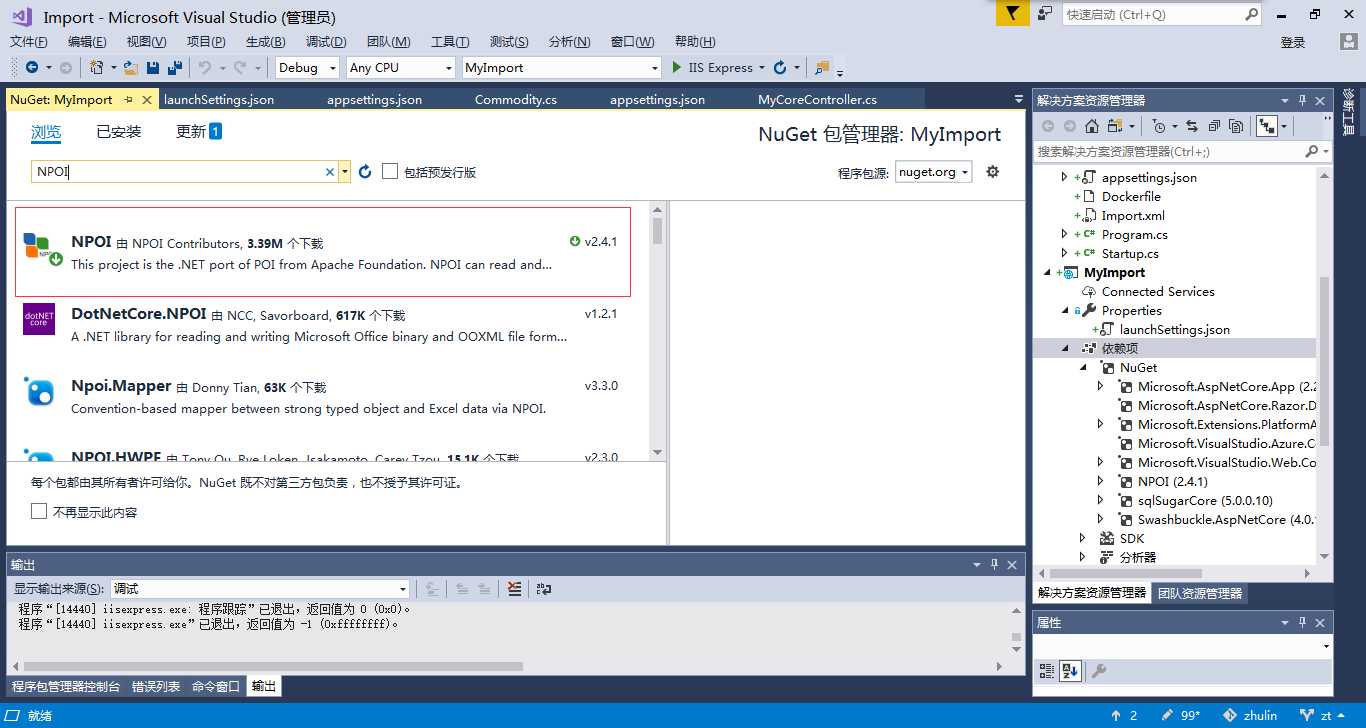1366x728 pixels.
Task: Expand the sqlSugarCore (5.0.0.10) package node
Action: coord(1100,500)
